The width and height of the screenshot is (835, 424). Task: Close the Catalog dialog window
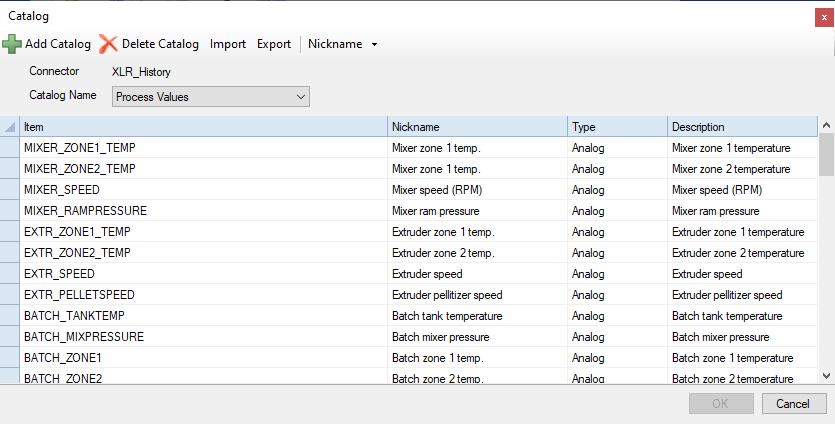click(824, 18)
